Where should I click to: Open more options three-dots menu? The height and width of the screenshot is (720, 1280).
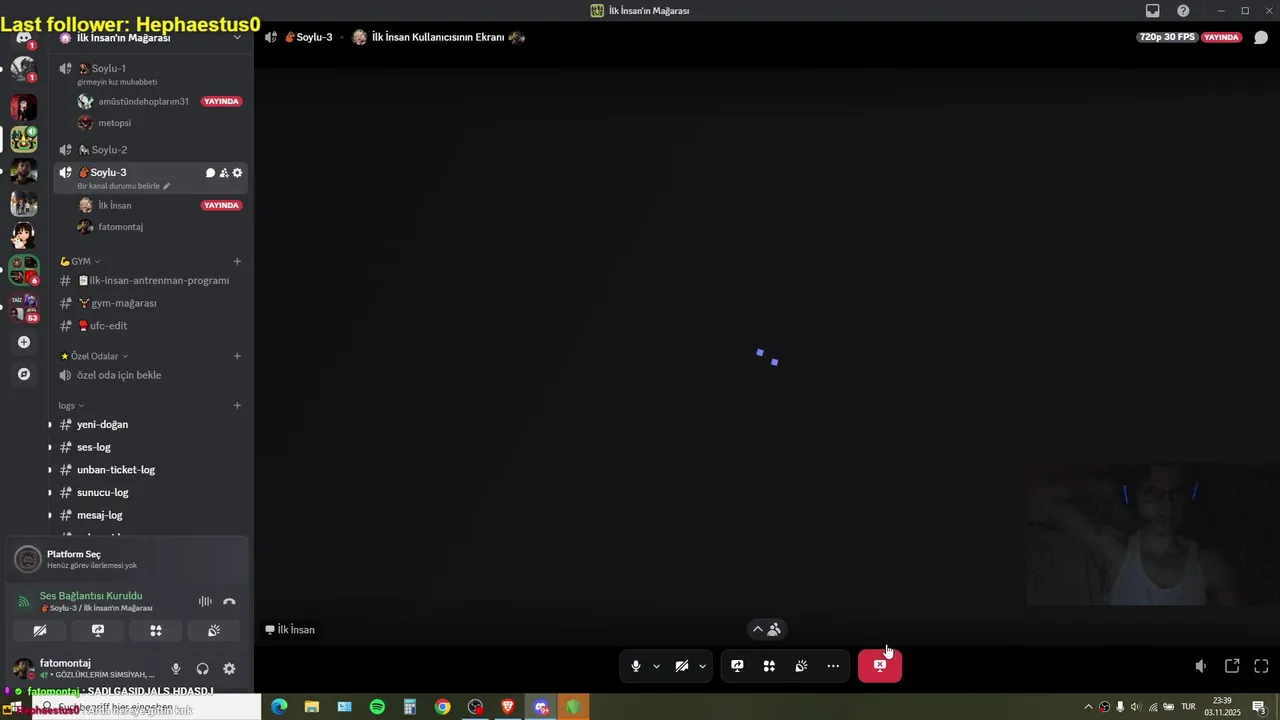coord(833,666)
